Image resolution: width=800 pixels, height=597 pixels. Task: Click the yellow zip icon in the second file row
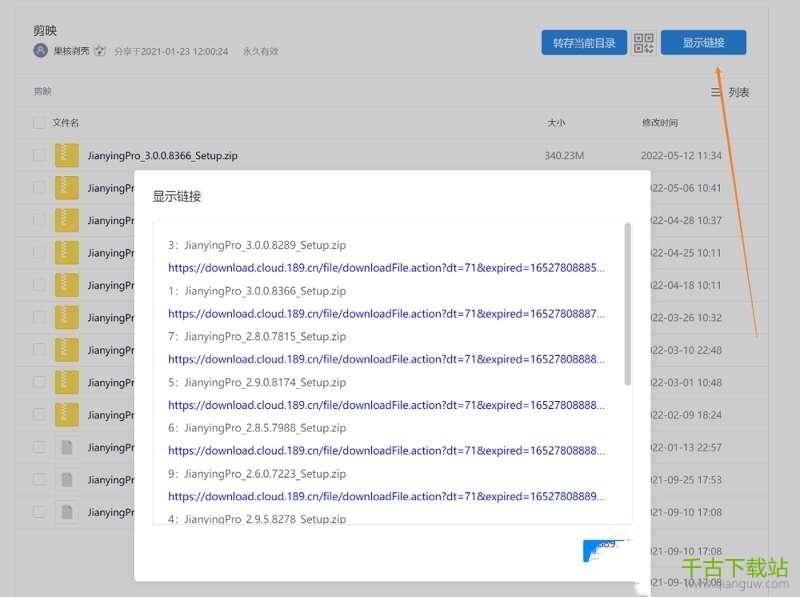[67, 188]
